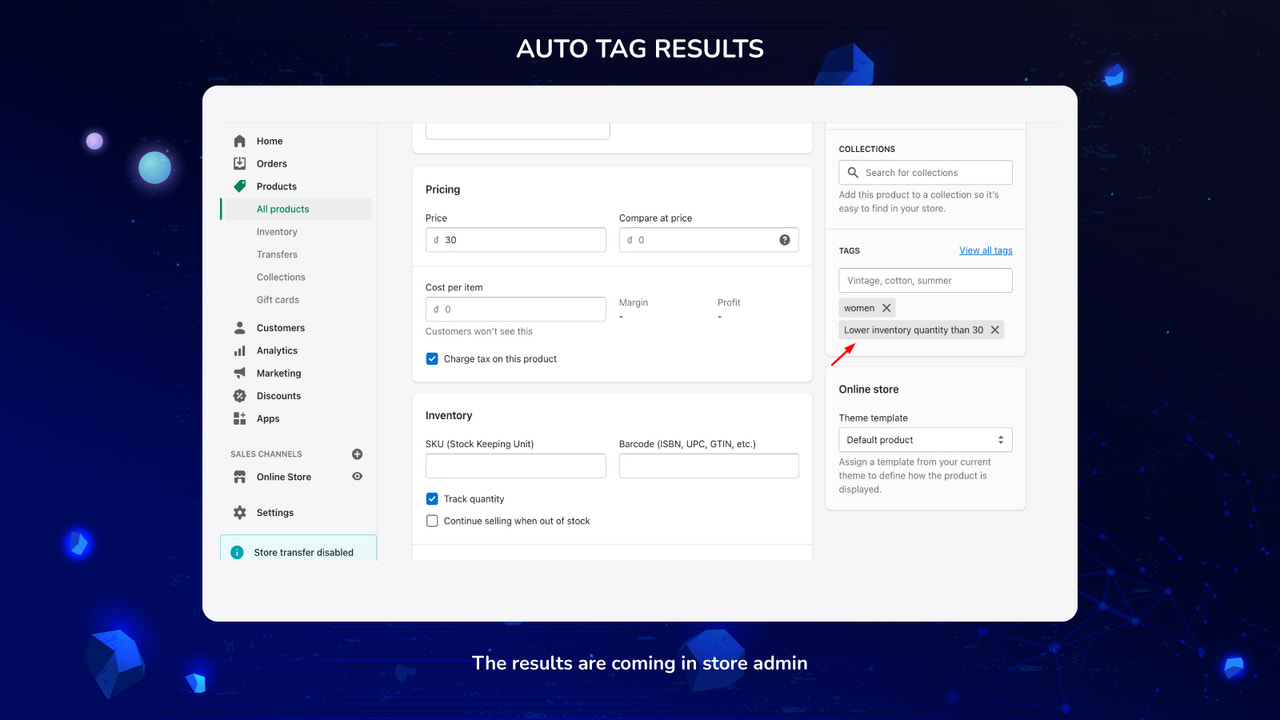Open the Customers section
This screenshot has height=720, width=1280.
pos(280,327)
